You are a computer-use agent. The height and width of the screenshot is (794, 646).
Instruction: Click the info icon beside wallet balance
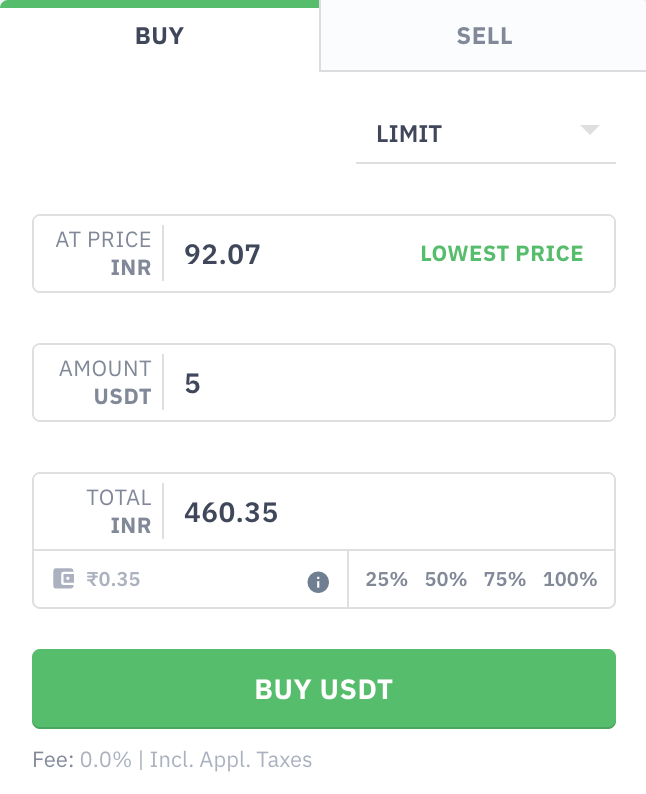pos(318,581)
